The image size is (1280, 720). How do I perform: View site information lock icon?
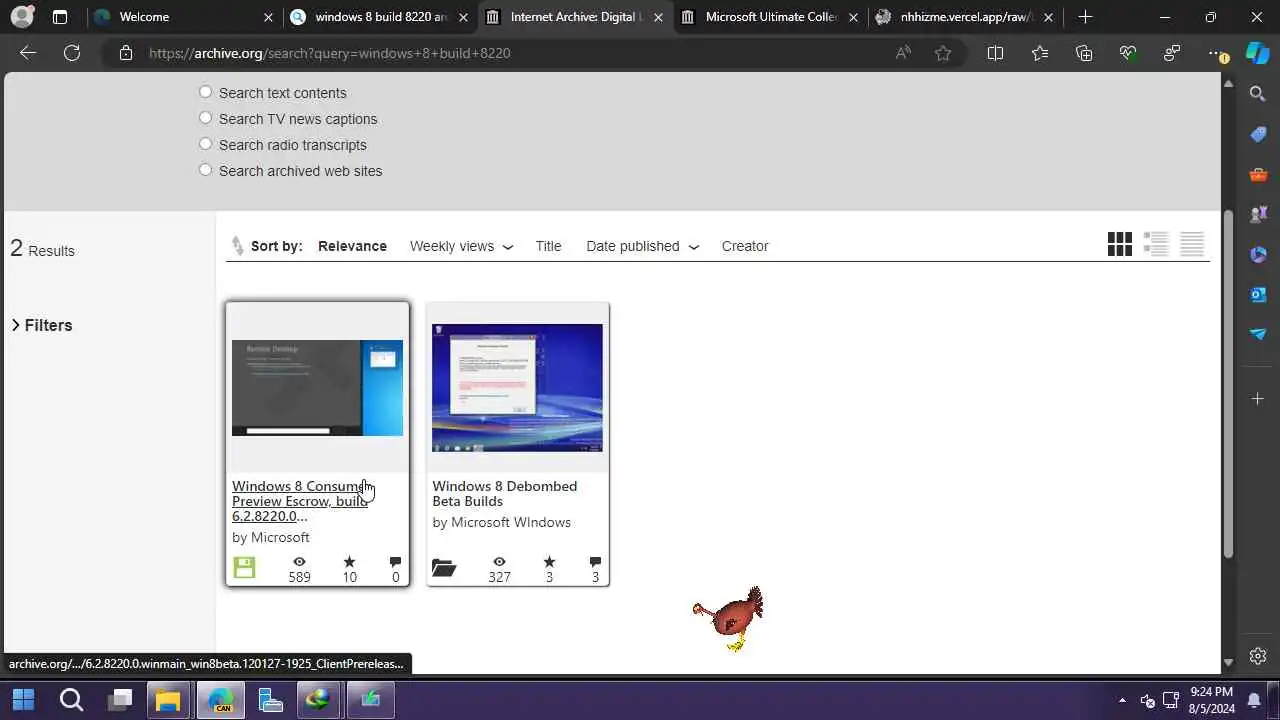(126, 53)
